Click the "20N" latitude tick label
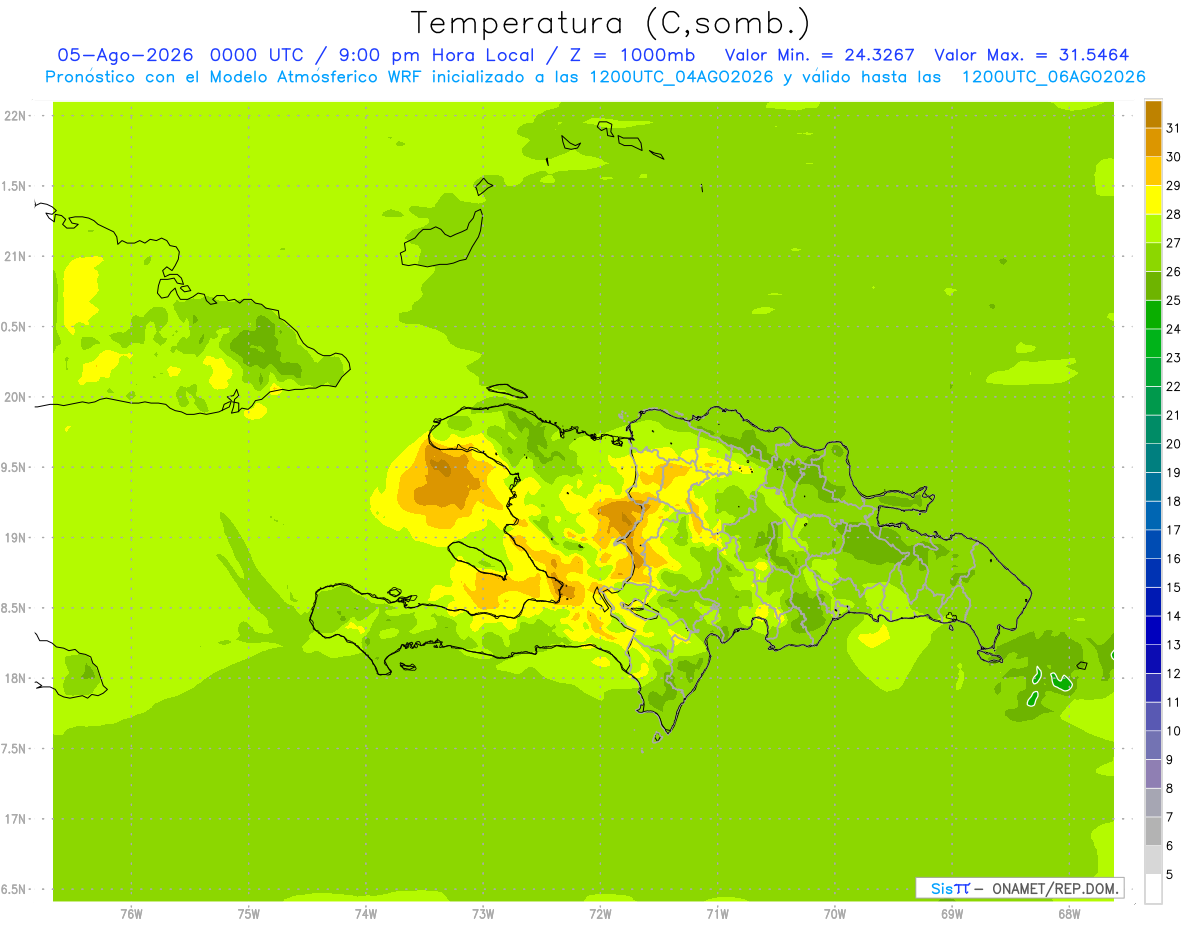The width and height of the screenshot is (1200, 927). coord(15,397)
